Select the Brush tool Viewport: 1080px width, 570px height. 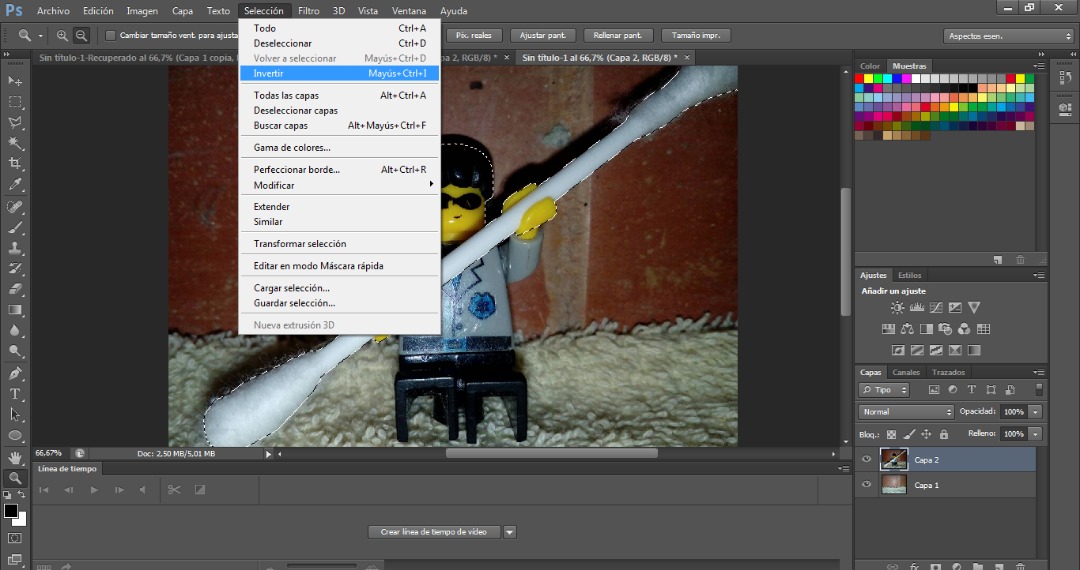(14, 228)
